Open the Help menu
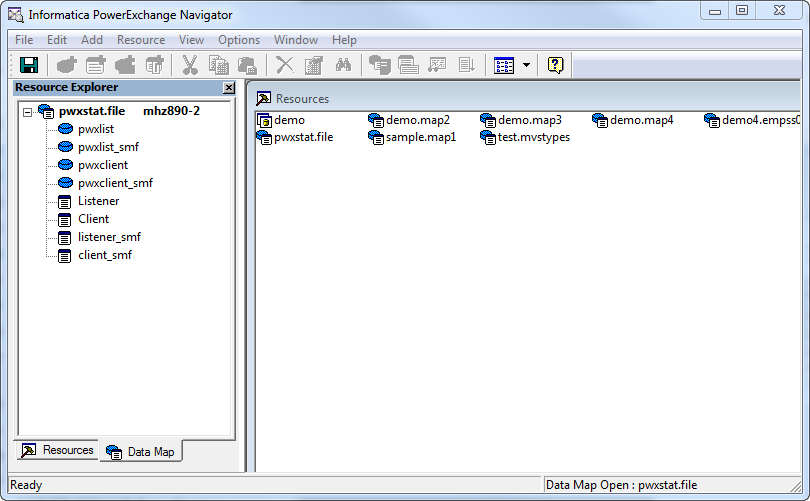 (x=344, y=40)
